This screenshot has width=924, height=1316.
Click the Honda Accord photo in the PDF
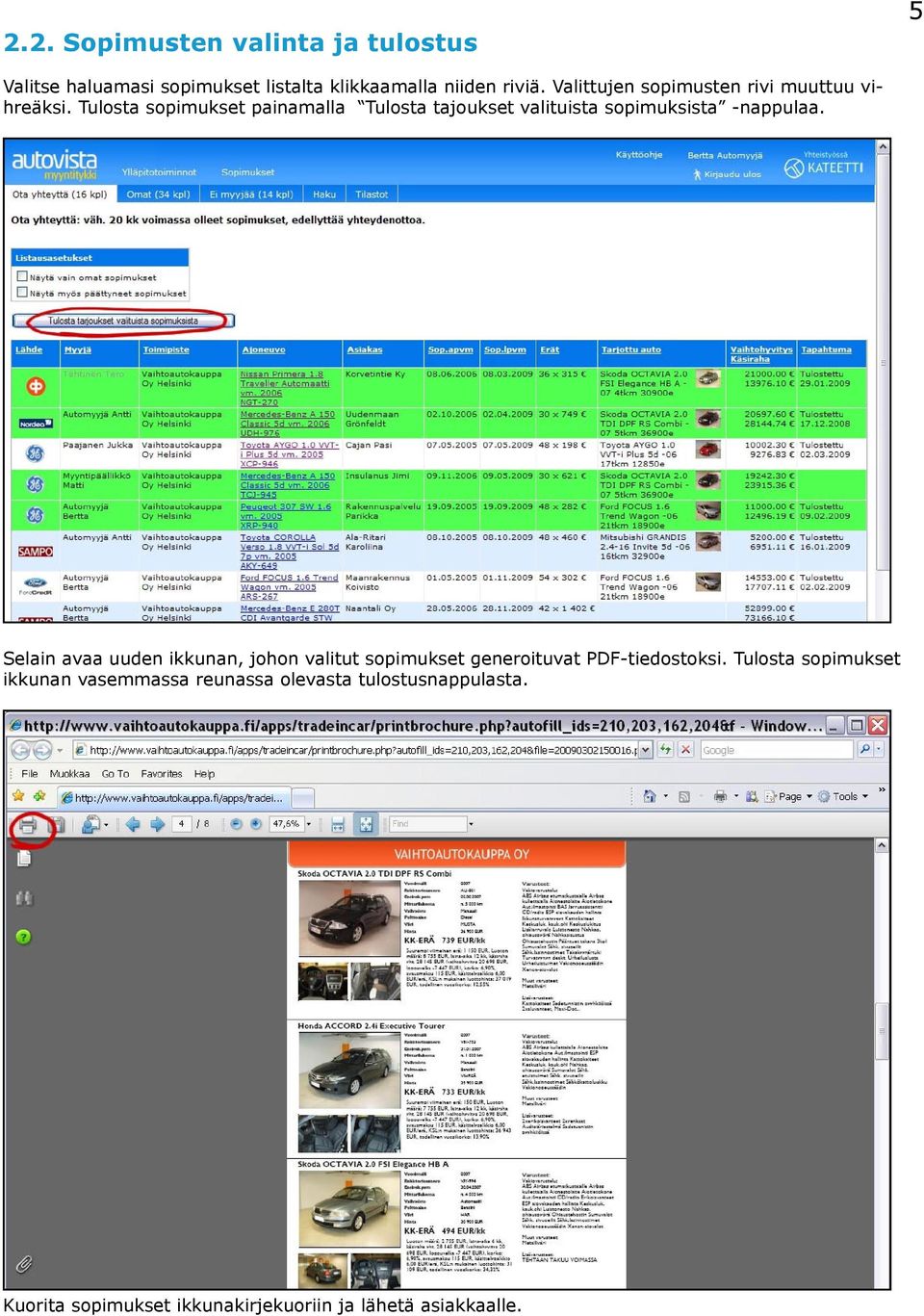[349, 1071]
